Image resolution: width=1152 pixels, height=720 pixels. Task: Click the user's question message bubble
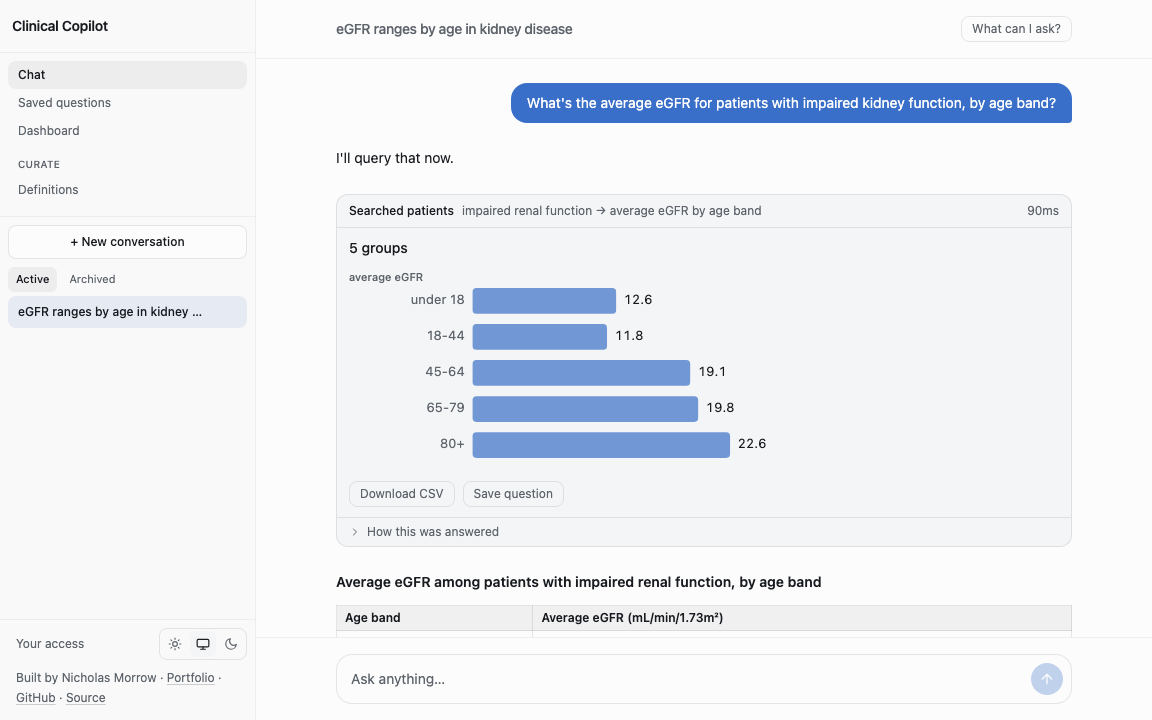coord(791,103)
